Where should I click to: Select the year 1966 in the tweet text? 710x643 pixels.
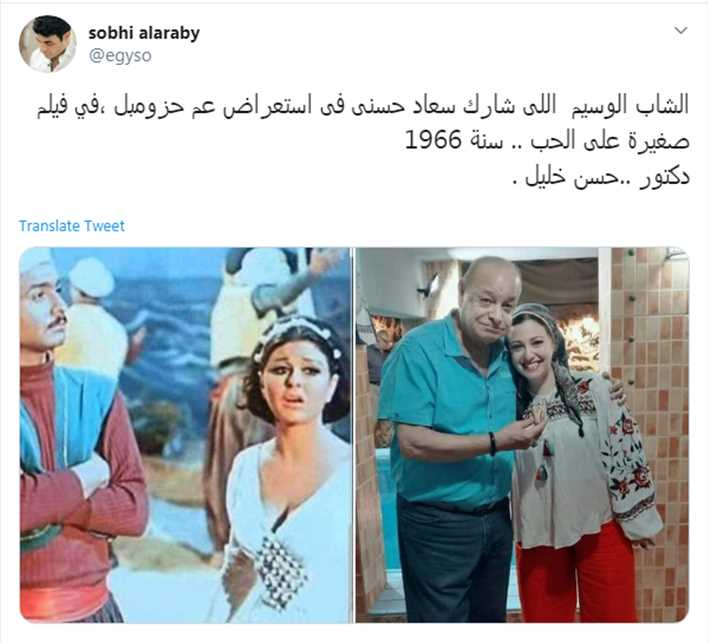click(433, 139)
